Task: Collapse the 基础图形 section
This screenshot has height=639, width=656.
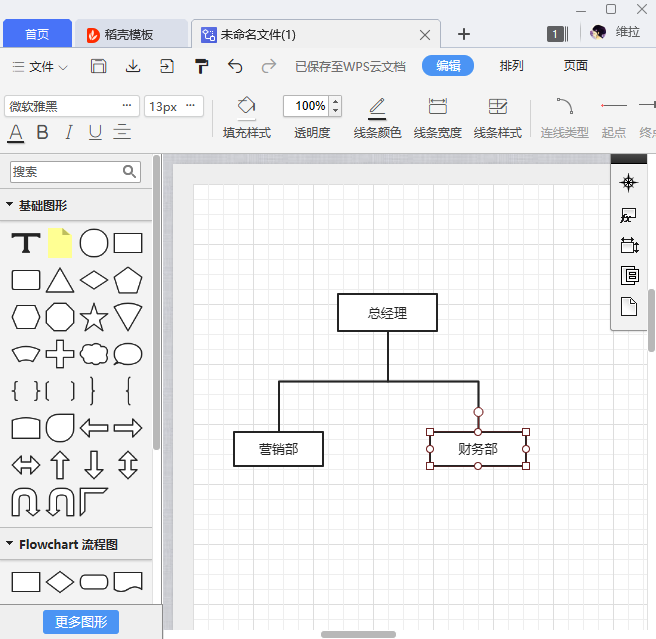Action: (10, 205)
